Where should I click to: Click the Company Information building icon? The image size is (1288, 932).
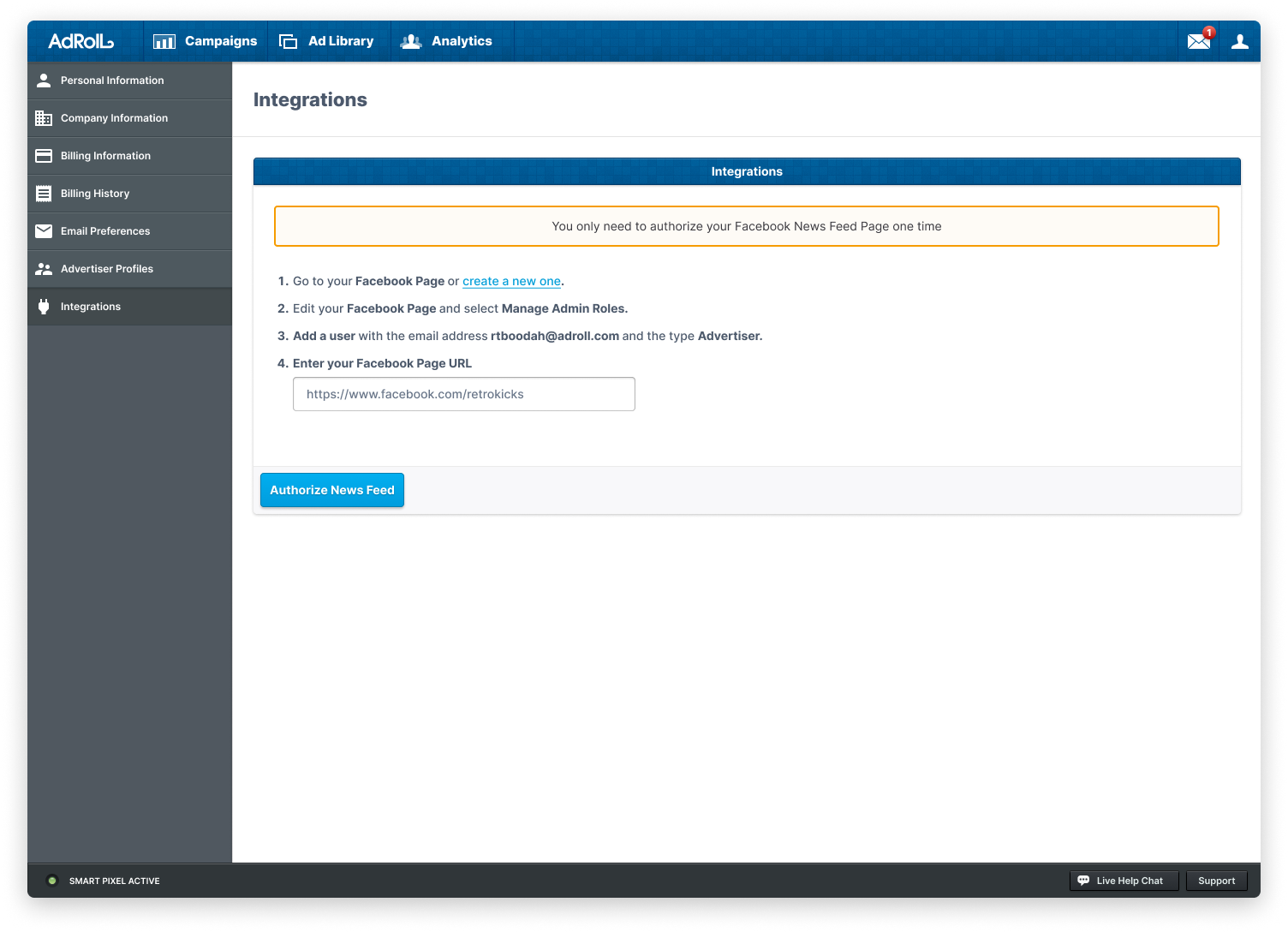point(44,118)
